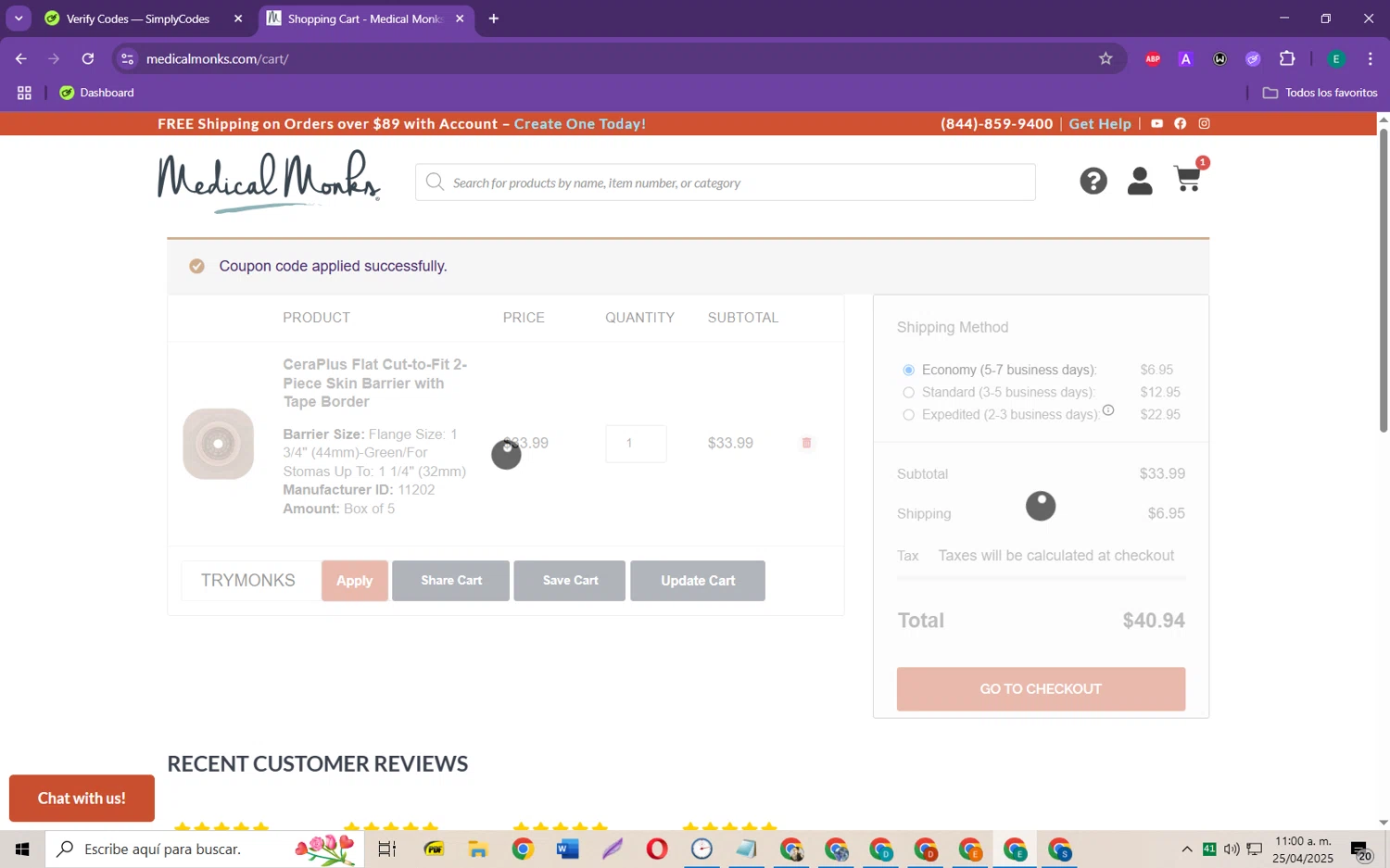The image size is (1390, 868).
Task: Show info about Expedited shipping
Action: pos(1108,410)
